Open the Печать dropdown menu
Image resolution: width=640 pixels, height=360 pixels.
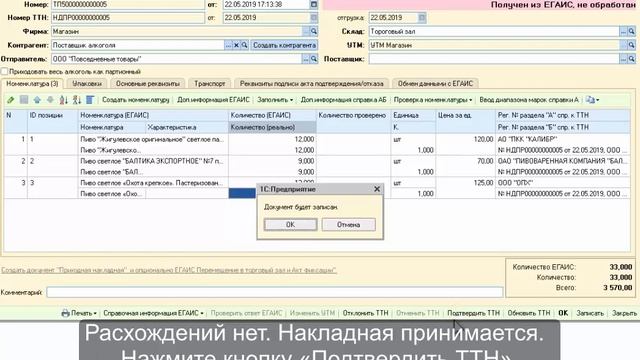[79, 313]
